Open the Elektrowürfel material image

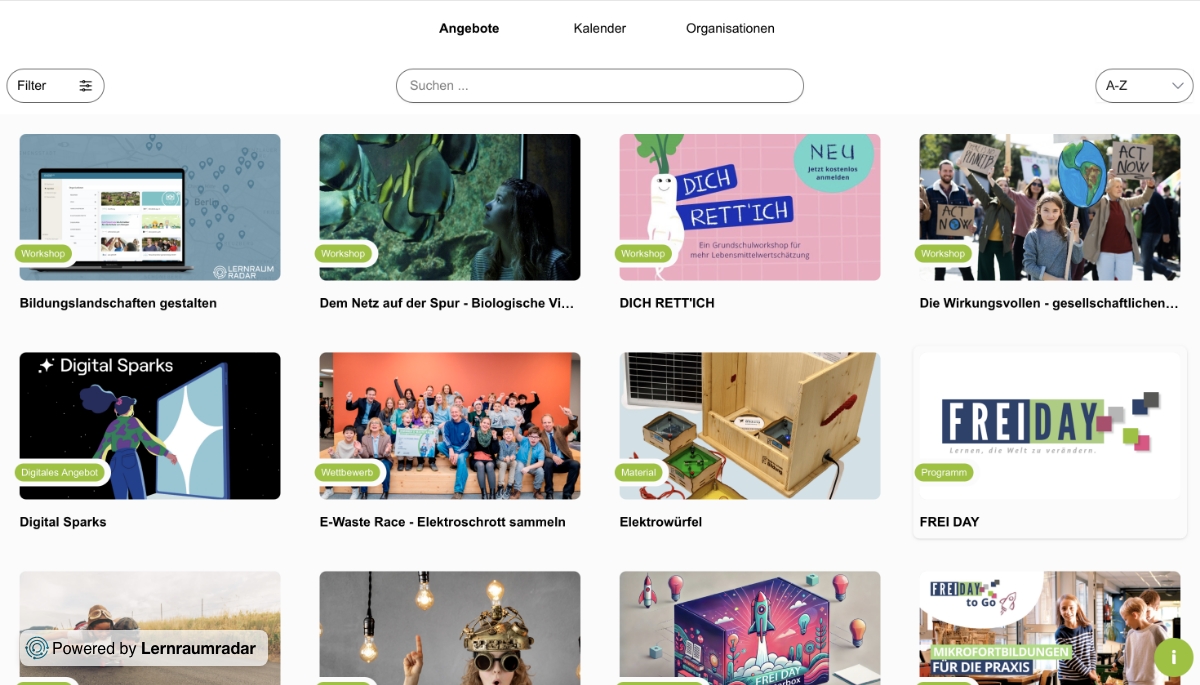coord(750,426)
